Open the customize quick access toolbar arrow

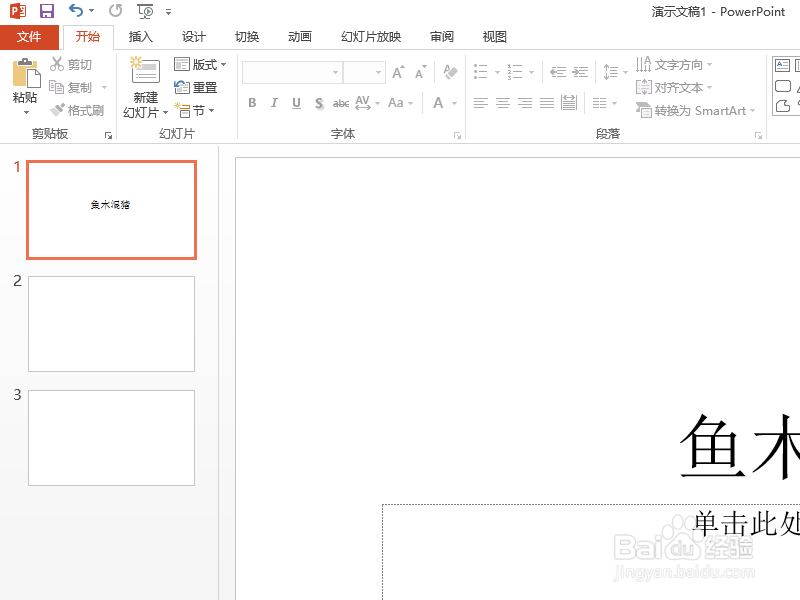[168, 12]
